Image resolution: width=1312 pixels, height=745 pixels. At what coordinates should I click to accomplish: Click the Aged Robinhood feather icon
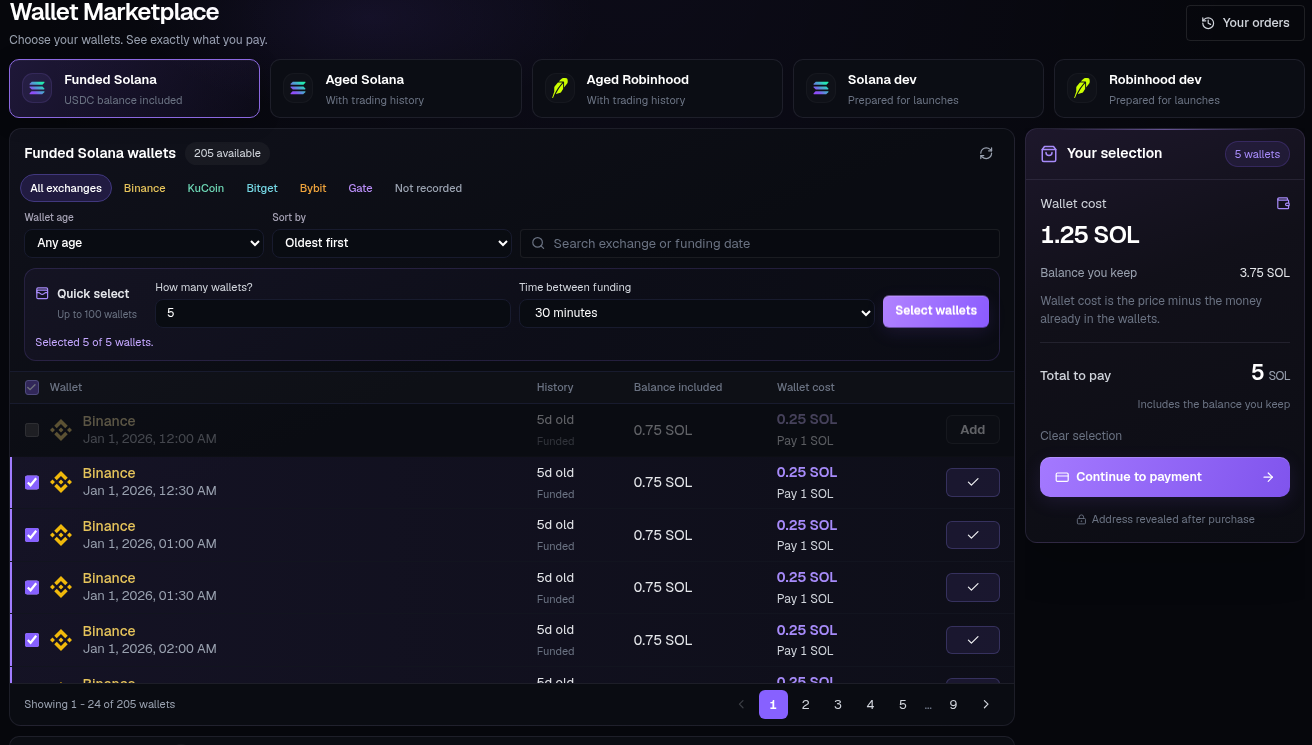(x=559, y=89)
